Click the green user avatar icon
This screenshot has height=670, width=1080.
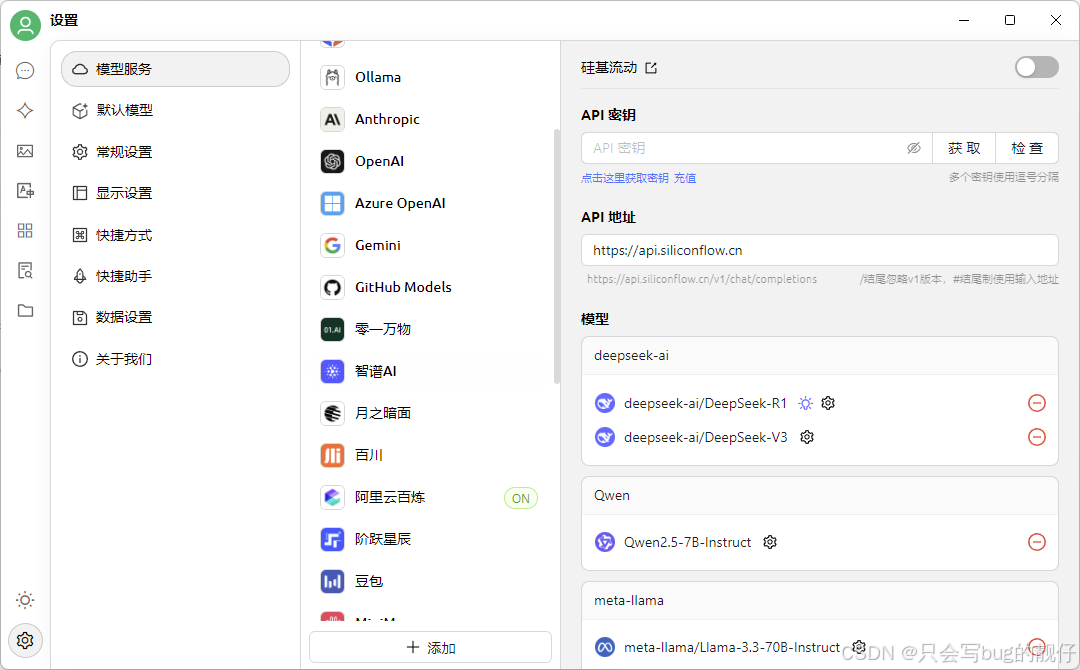(x=25, y=25)
